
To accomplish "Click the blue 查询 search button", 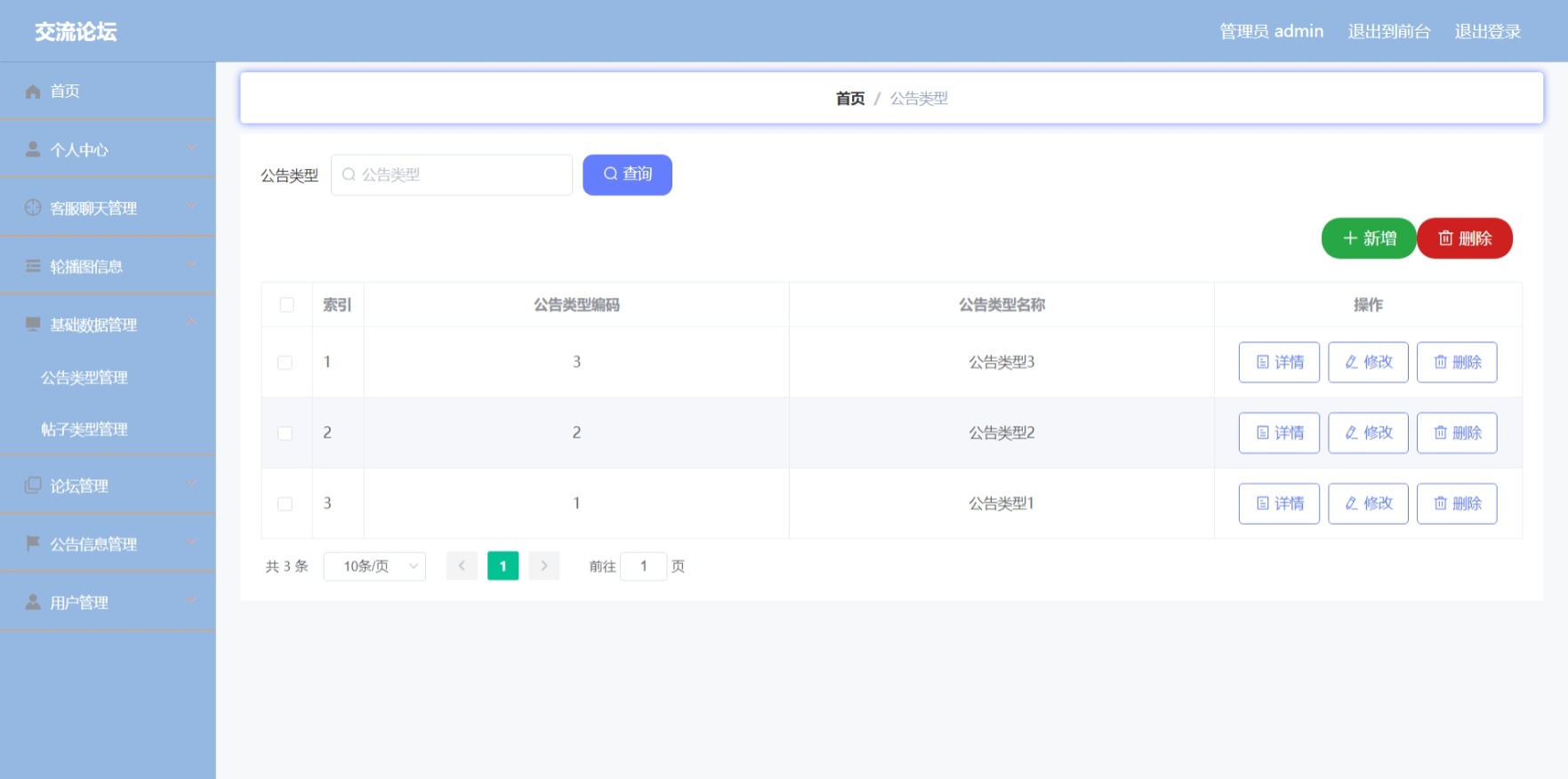I will 627,174.
